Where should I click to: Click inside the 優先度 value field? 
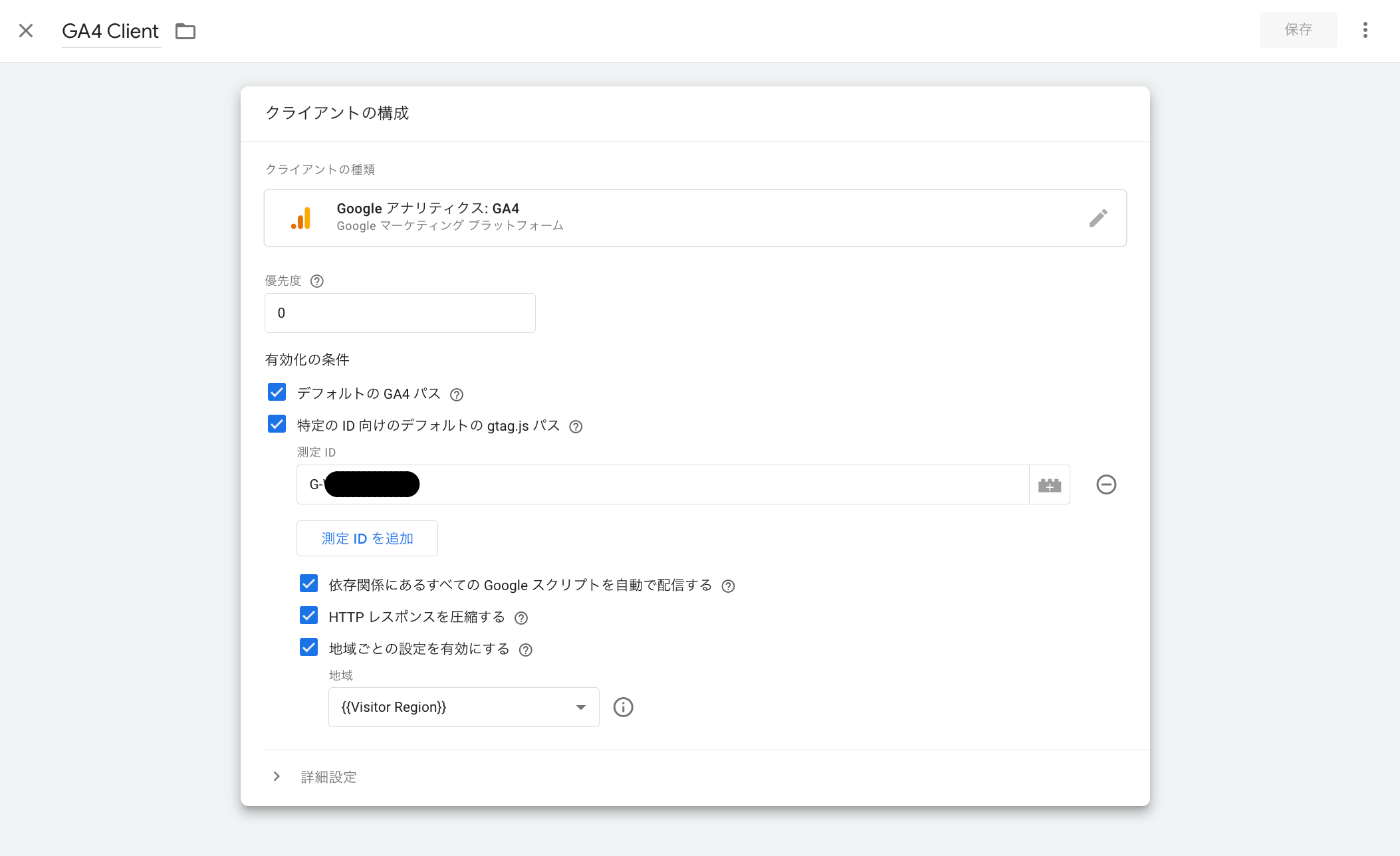click(399, 312)
